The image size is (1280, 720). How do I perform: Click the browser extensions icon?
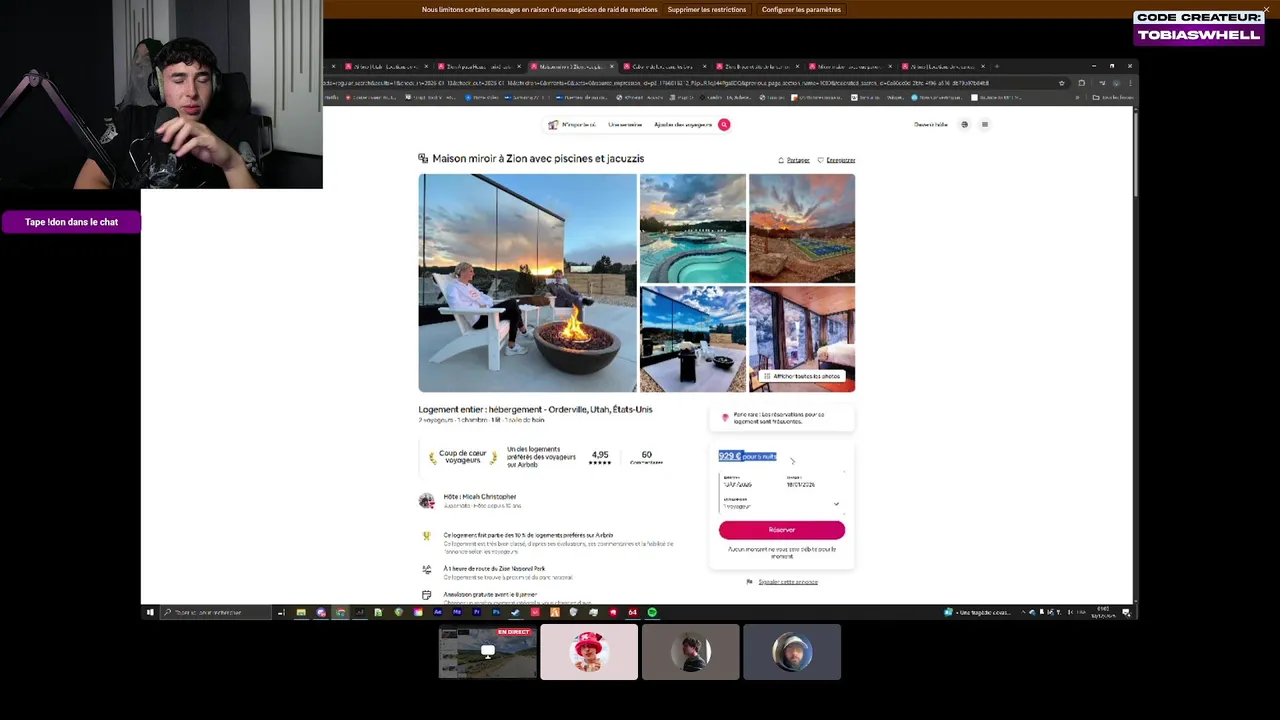pyautogui.click(x=1082, y=83)
